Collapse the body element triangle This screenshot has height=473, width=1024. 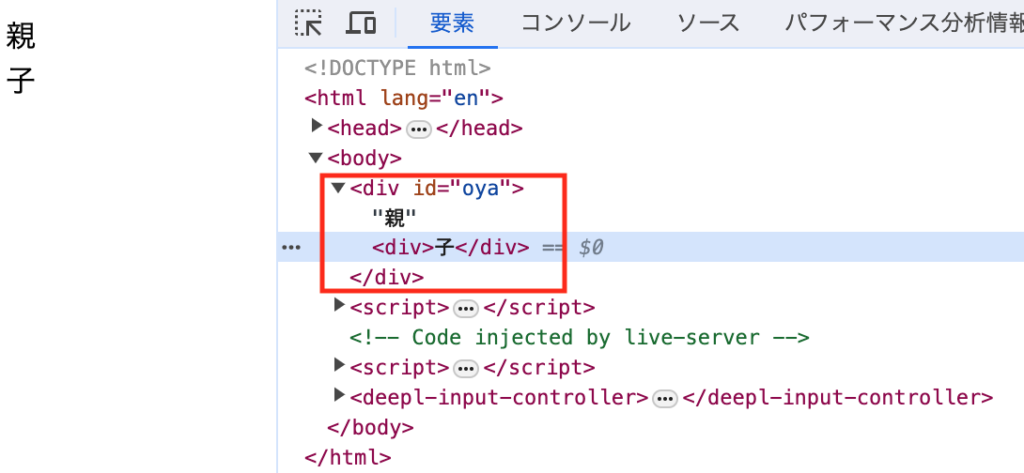[x=316, y=157]
